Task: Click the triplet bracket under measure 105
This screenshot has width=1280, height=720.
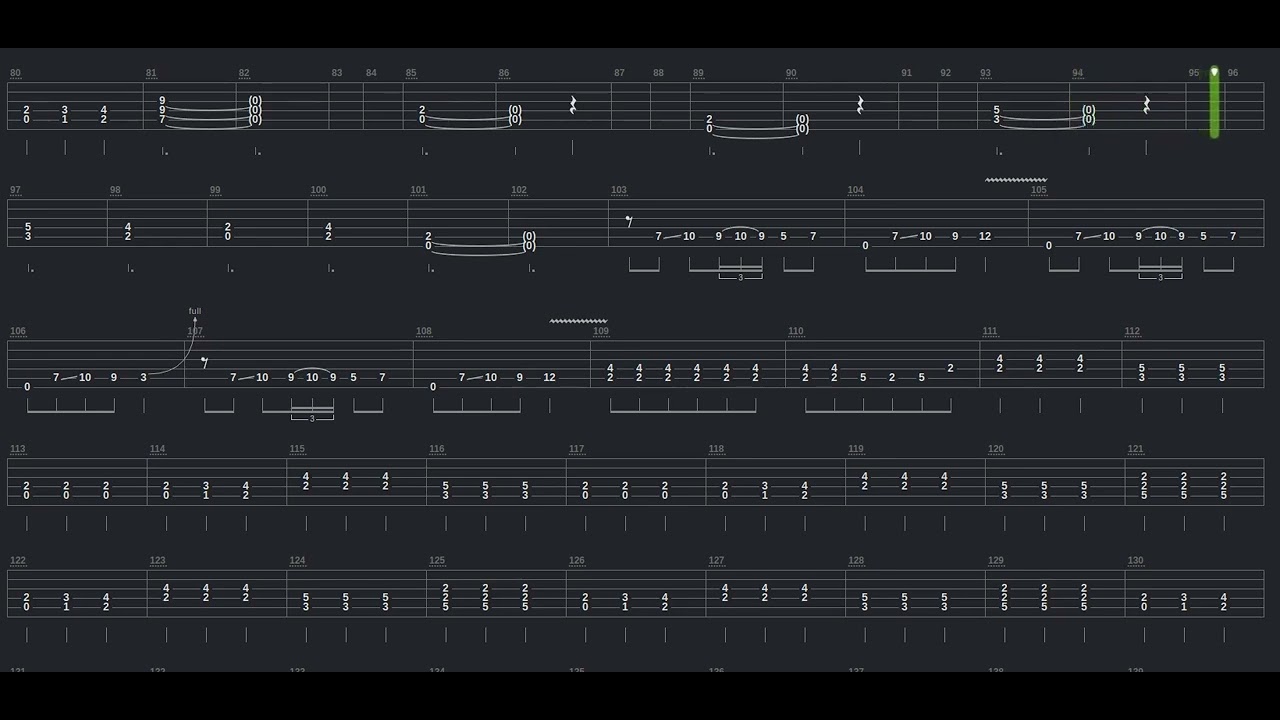Action: pyautogui.click(x=1160, y=276)
